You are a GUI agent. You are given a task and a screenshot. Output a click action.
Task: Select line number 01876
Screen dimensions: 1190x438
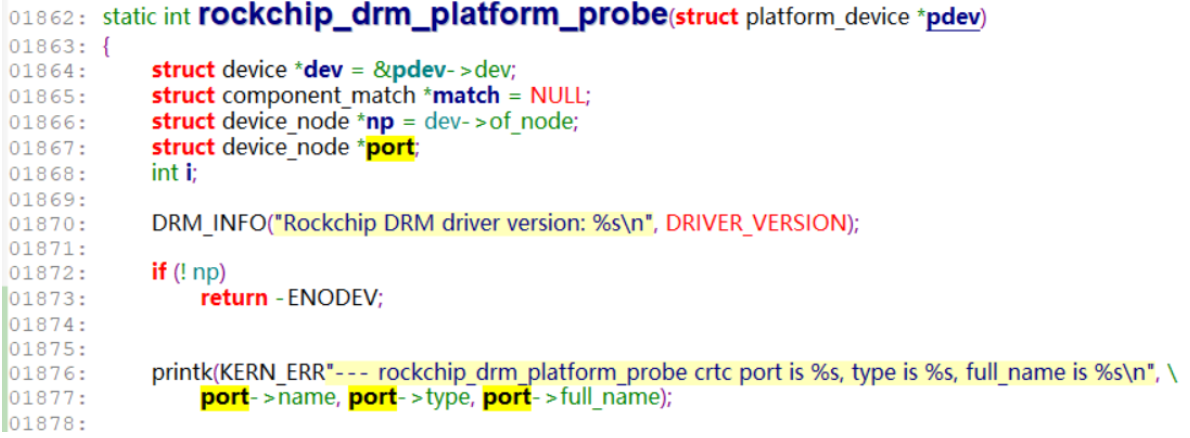pos(48,374)
